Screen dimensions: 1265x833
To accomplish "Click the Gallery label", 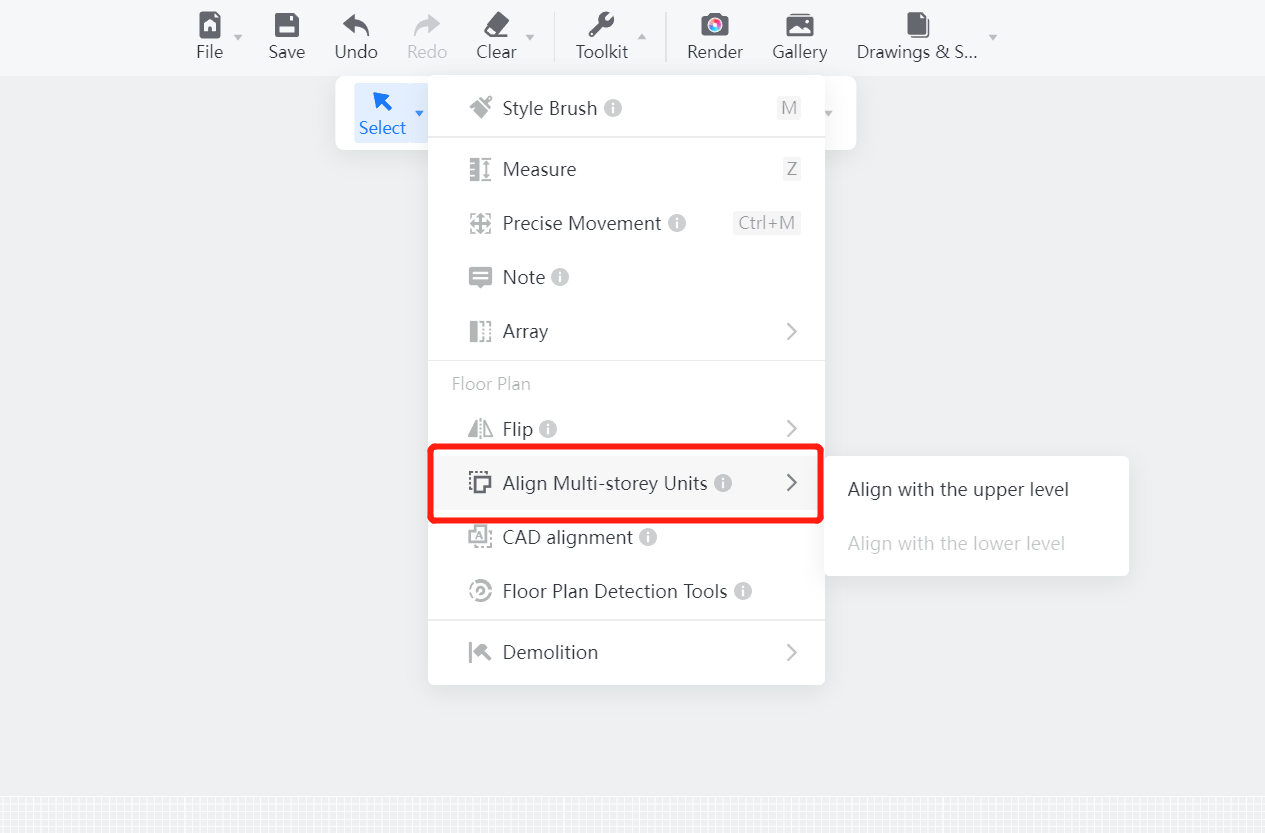I will (x=800, y=52).
